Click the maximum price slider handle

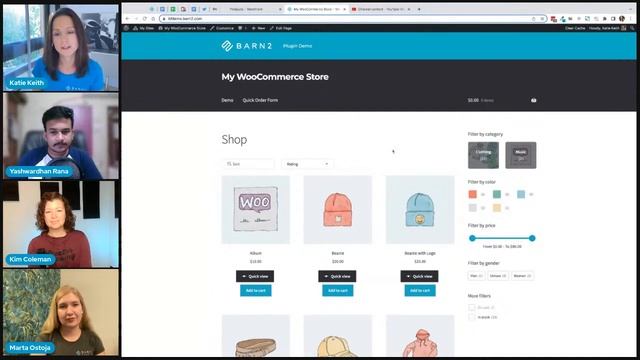pyautogui.click(x=532, y=238)
